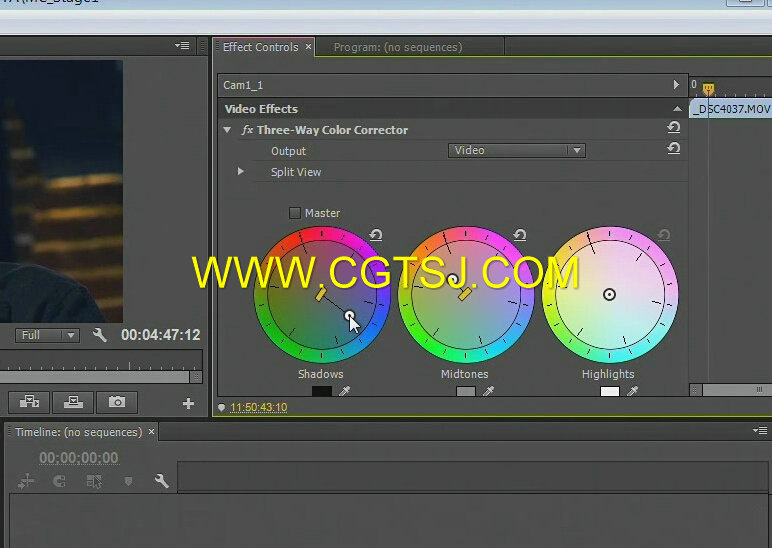Click the fx toggle for Three-Way Color Corrector
Viewport: 772px width, 548px height.
[247, 130]
